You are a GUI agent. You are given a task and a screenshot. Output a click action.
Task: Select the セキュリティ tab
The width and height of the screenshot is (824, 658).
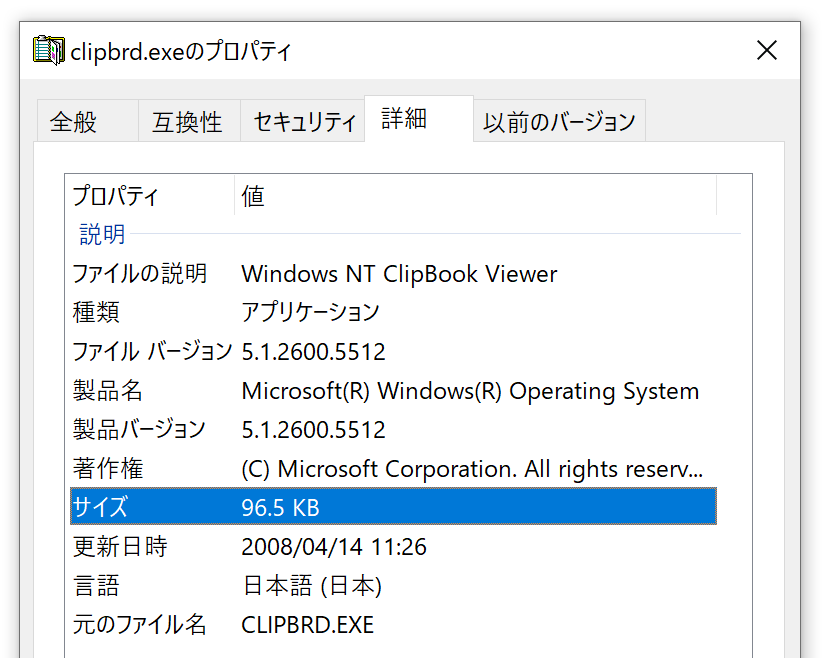coord(303,121)
